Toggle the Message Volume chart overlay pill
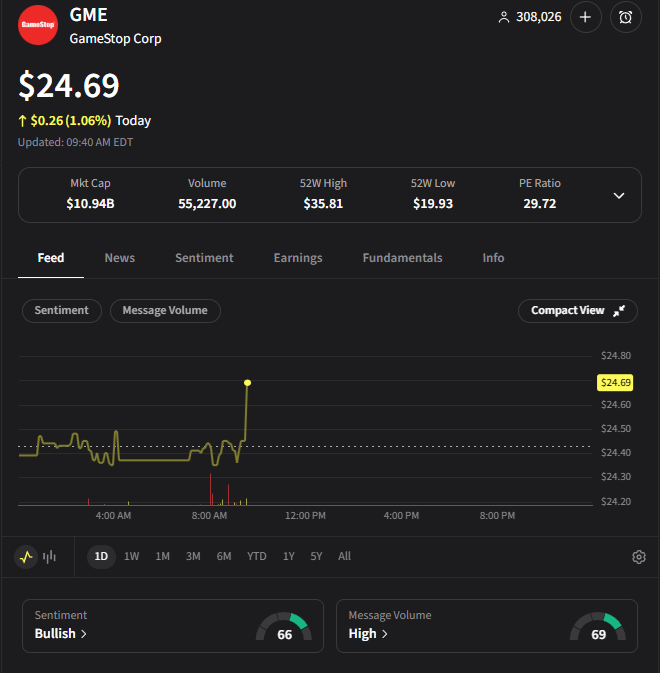The width and height of the screenshot is (660, 673). (165, 311)
